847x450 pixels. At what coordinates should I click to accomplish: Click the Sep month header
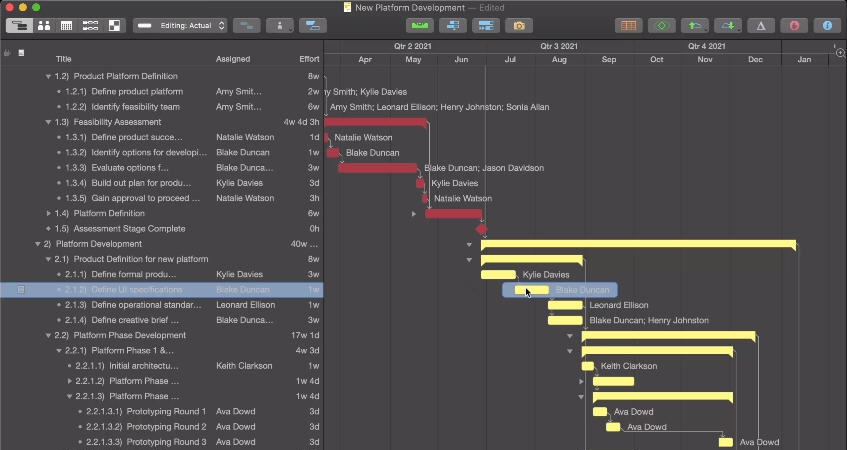(609, 59)
